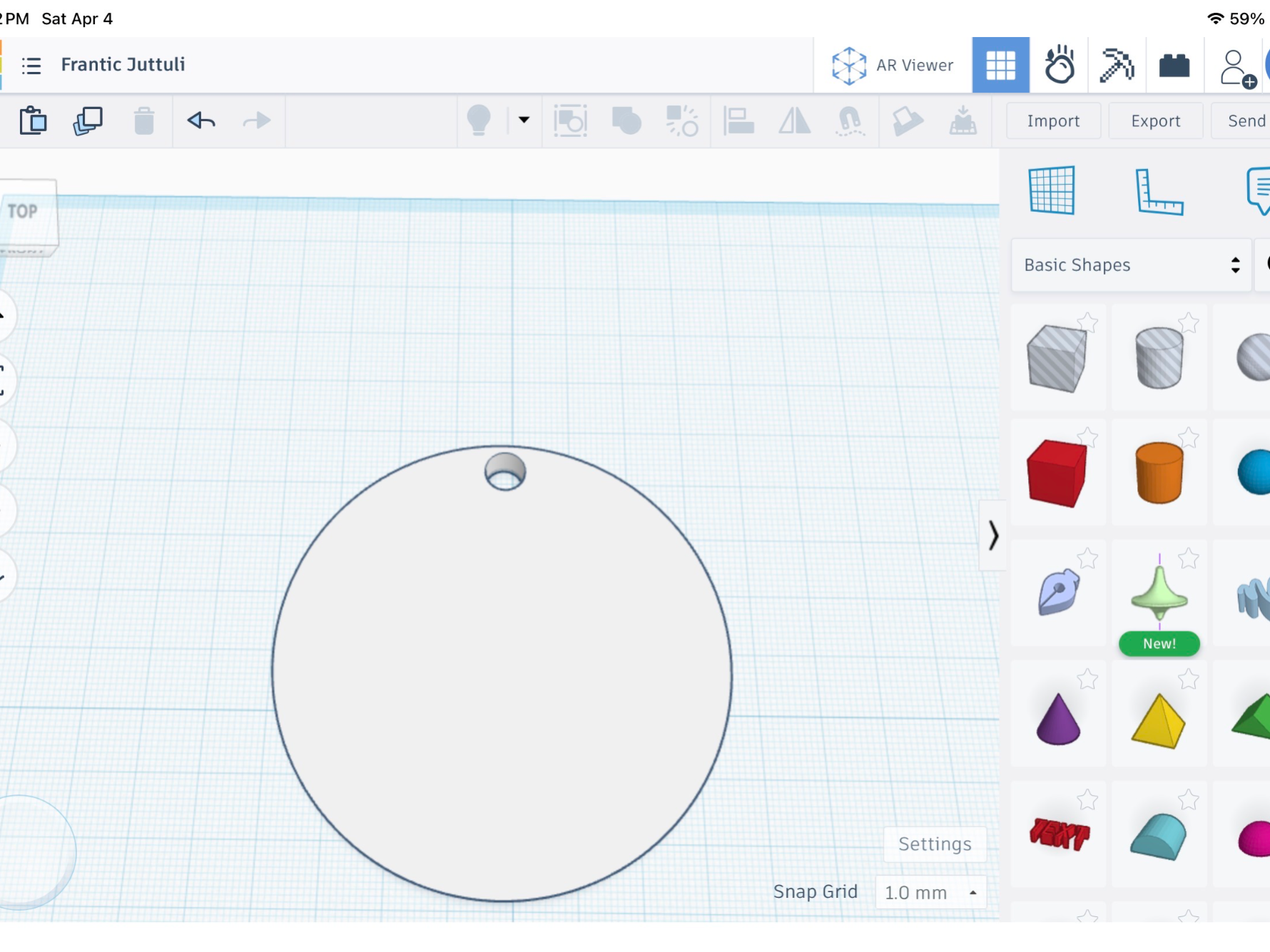This screenshot has width=1270, height=952.
Task: Show all hidden shapes with the lightbulb
Action: [479, 121]
